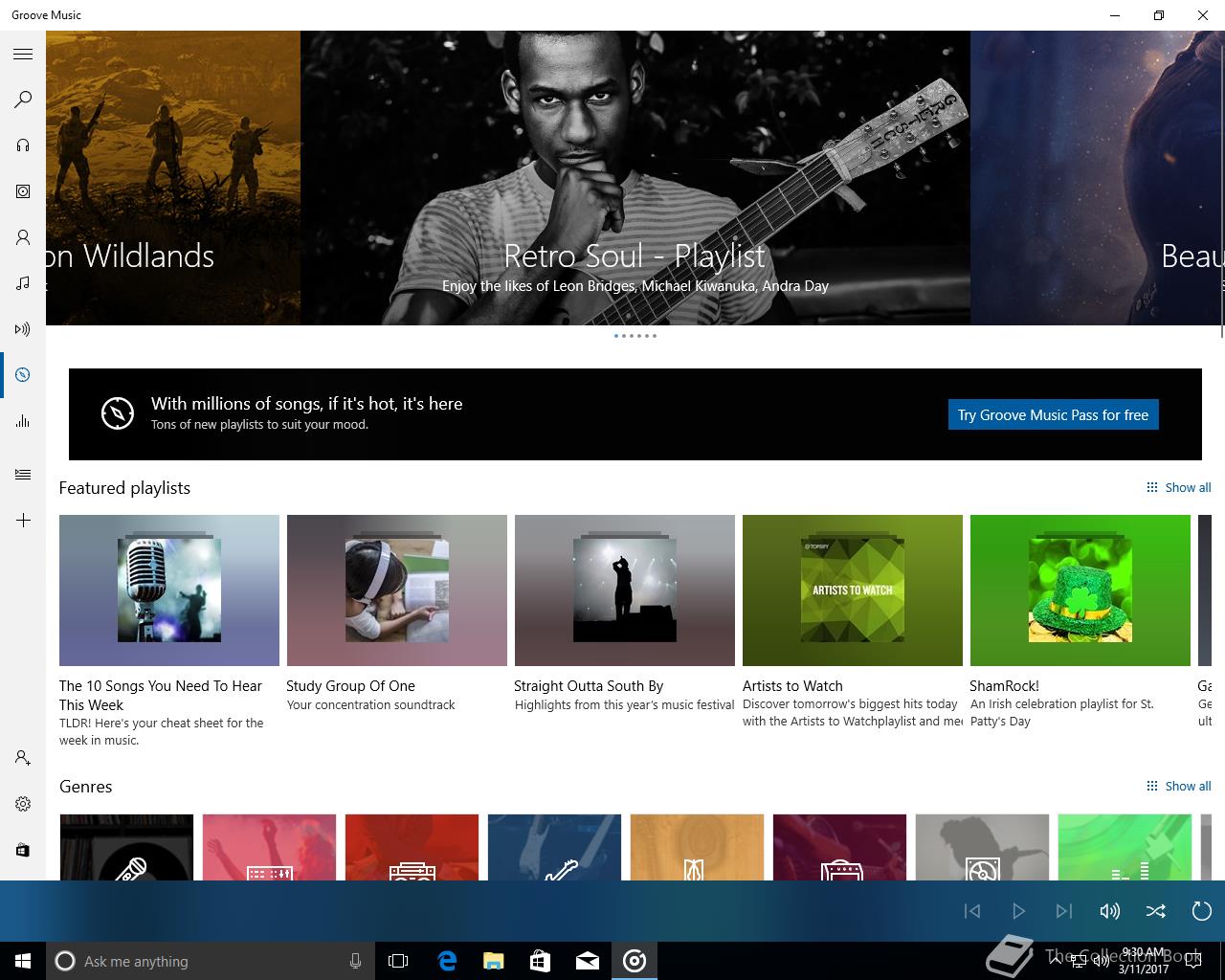Open Study Group Of One playlist thumbnail

(397, 590)
